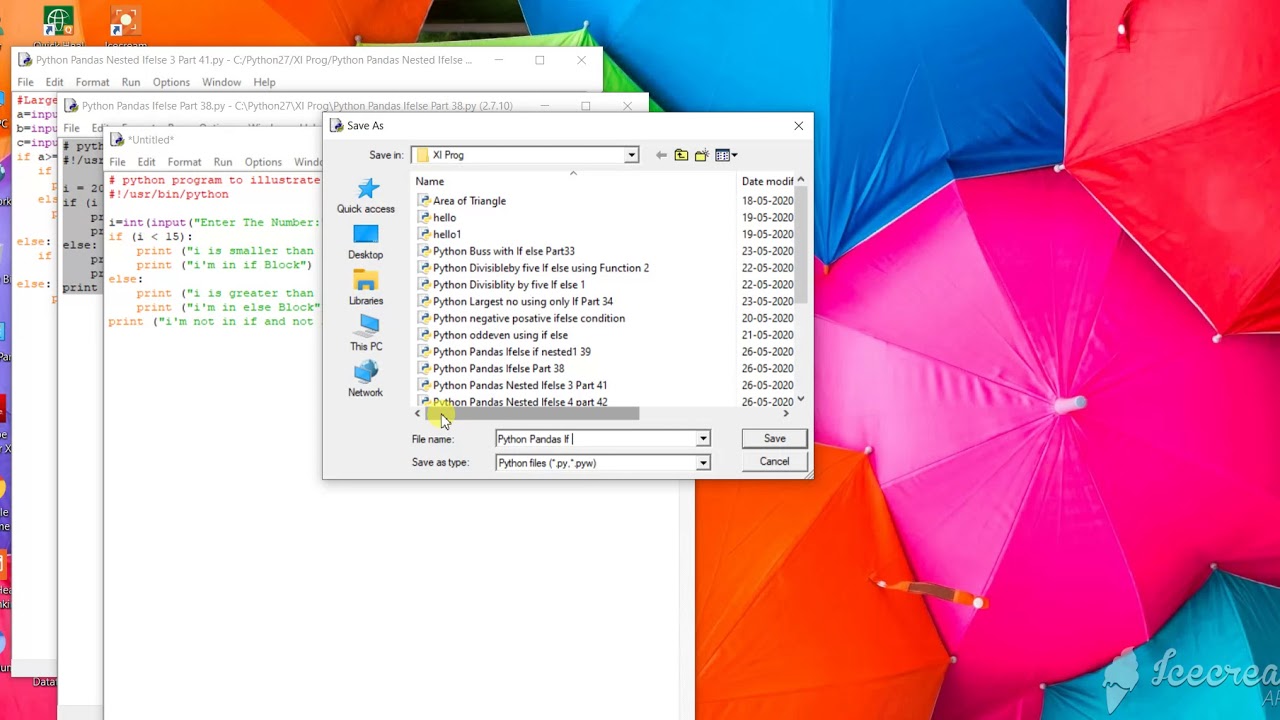Click the Icecream desktop shortcut
This screenshot has width=1280, height=720.
point(125,27)
